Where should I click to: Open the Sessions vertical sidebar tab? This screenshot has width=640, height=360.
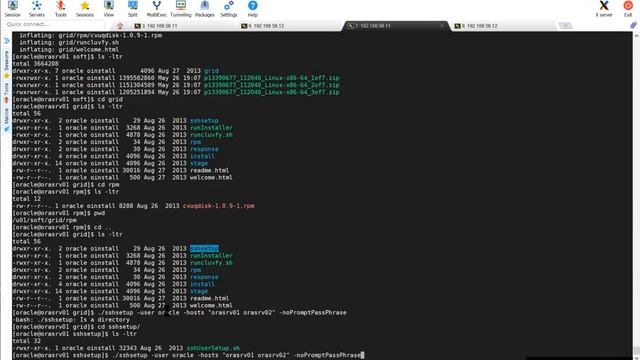(7, 64)
